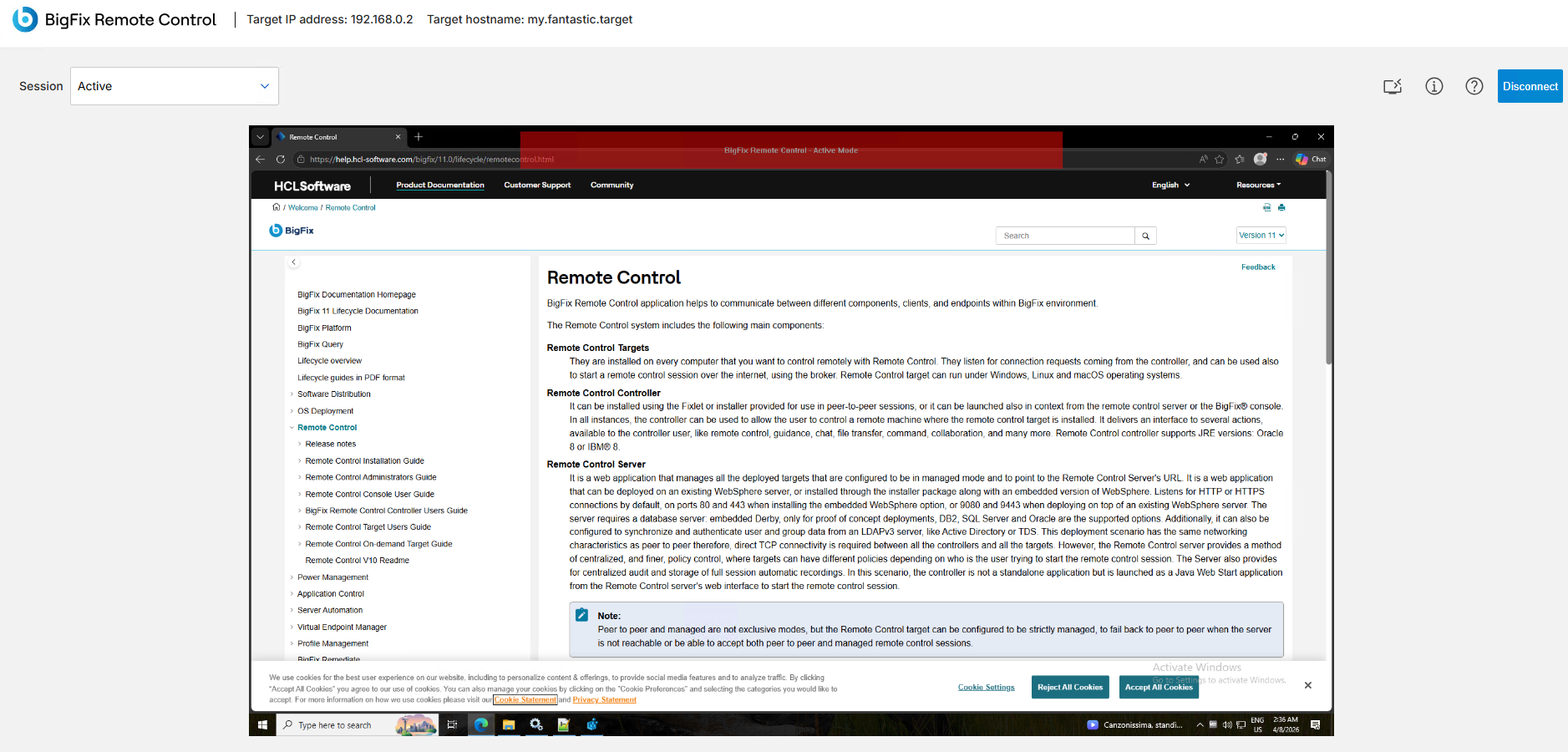Open Cookie Settings link

click(987, 688)
